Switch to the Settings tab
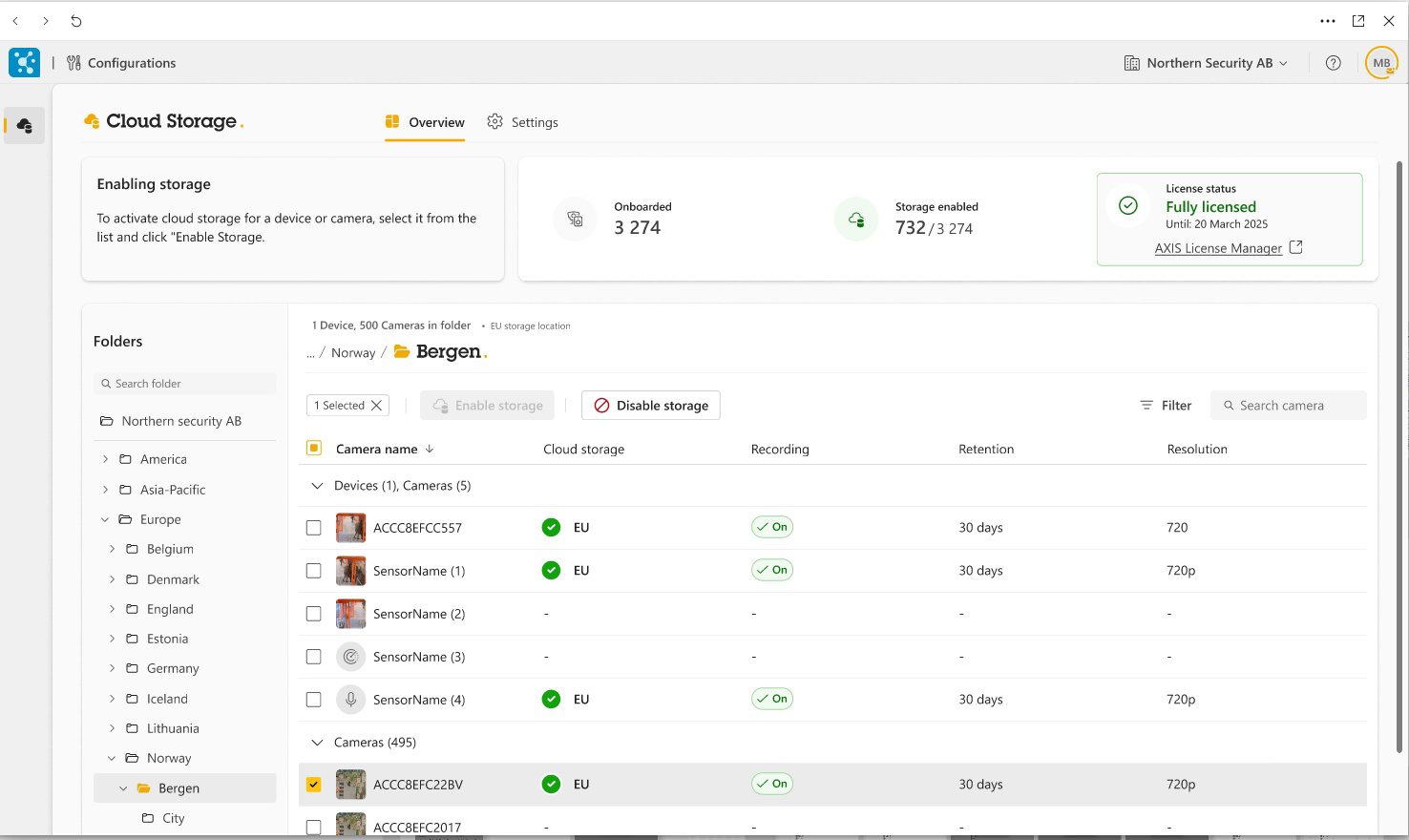The image size is (1409, 840). coord(522,122)
